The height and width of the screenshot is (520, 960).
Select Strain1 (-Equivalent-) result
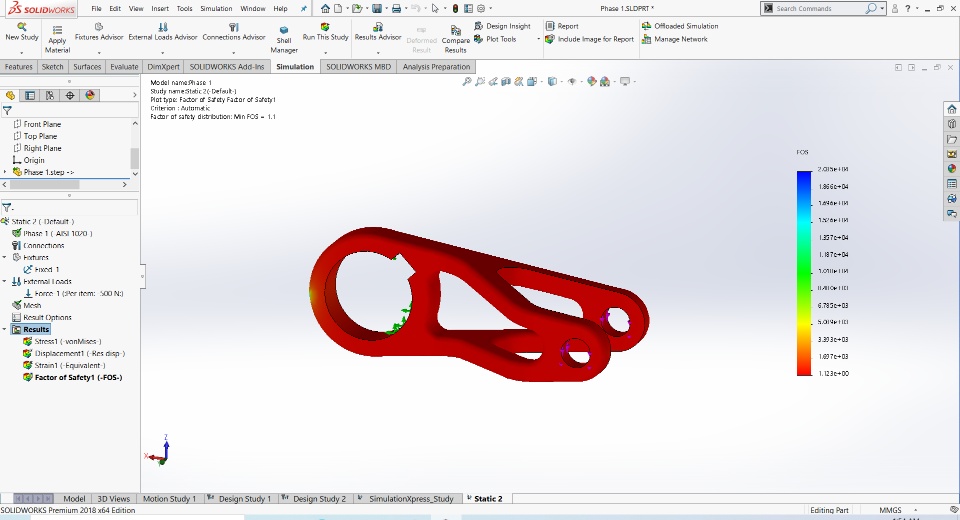pyautogui.click(x=69, y=365)
